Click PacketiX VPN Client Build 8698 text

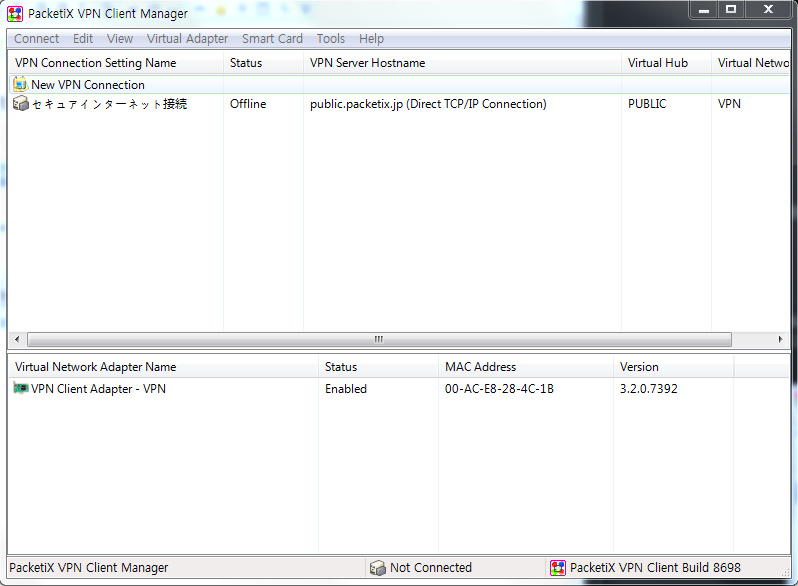(x=656, y=568)
